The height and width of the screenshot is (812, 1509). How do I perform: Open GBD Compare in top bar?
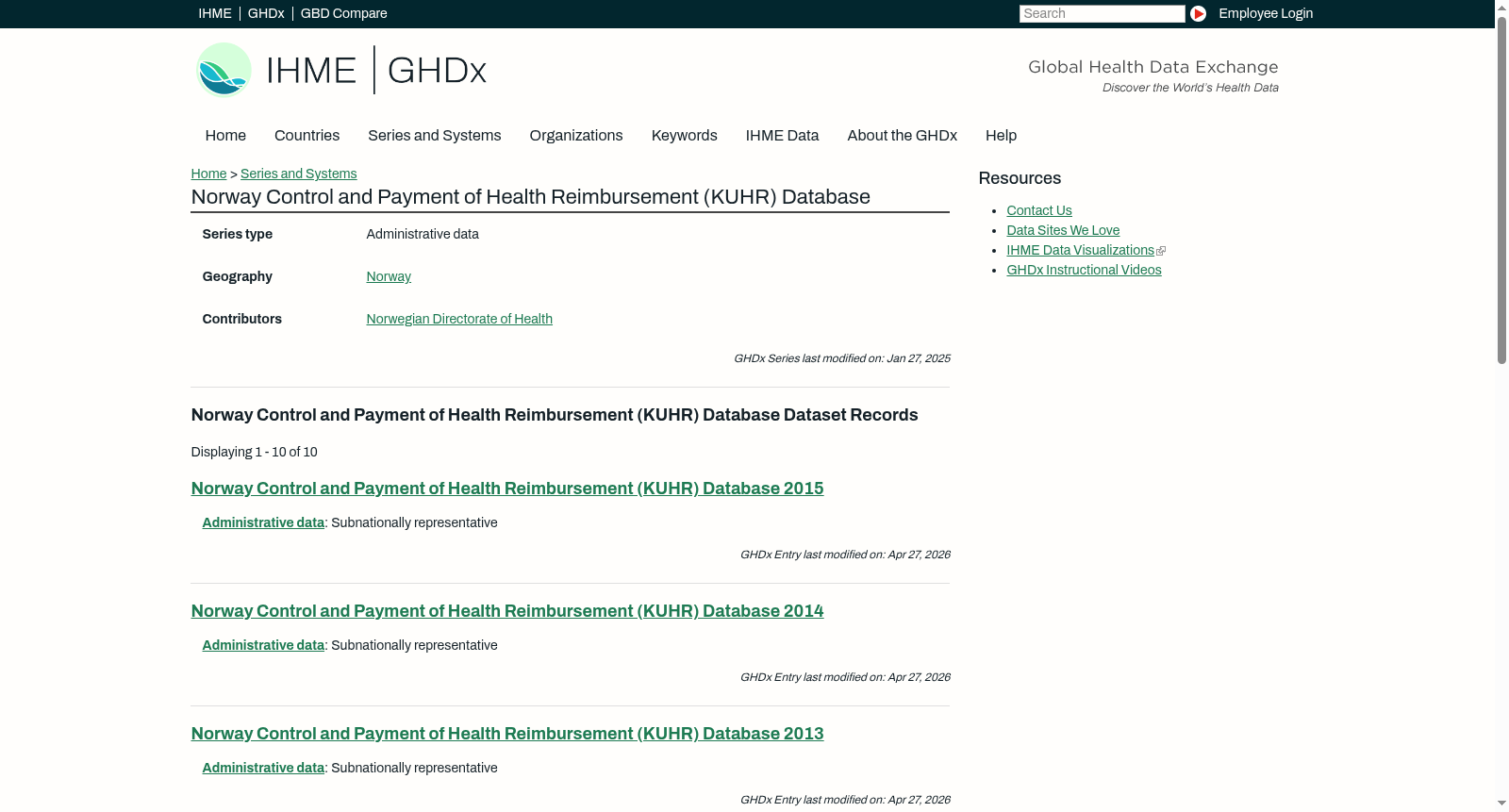pyautogui.click(x=343, y=13)
